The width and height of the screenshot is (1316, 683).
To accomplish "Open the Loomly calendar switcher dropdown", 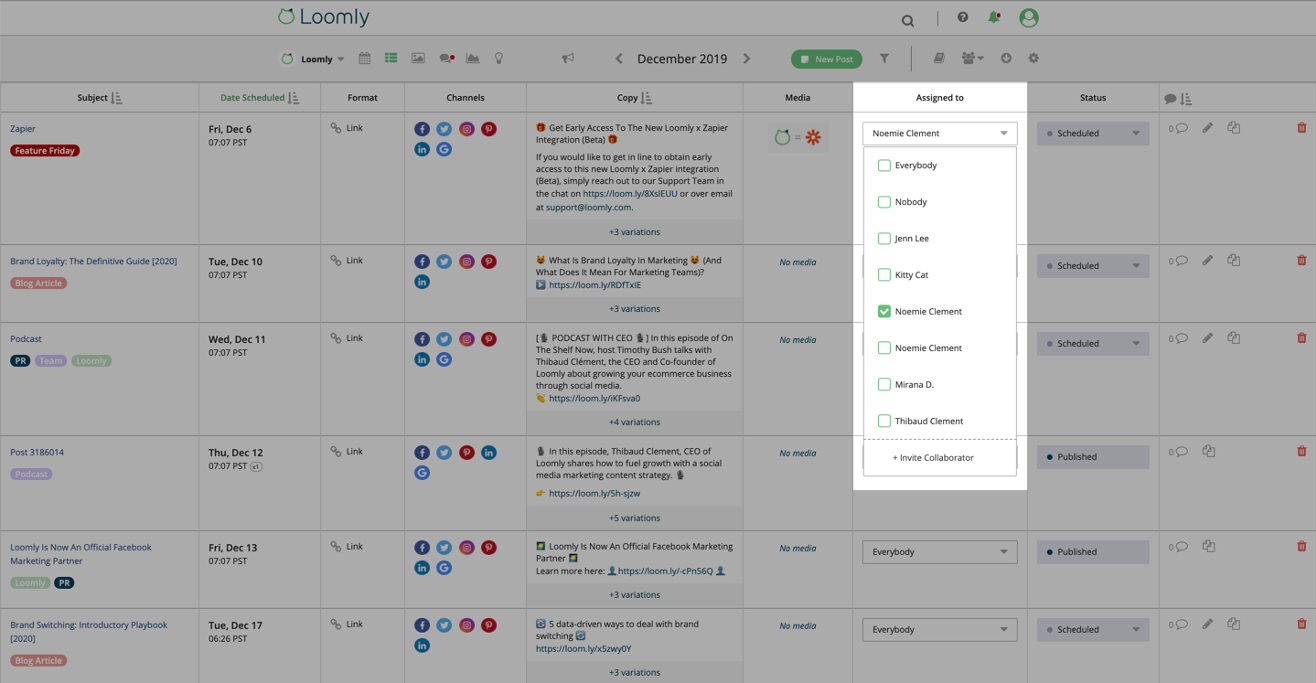I will [313, 59].
